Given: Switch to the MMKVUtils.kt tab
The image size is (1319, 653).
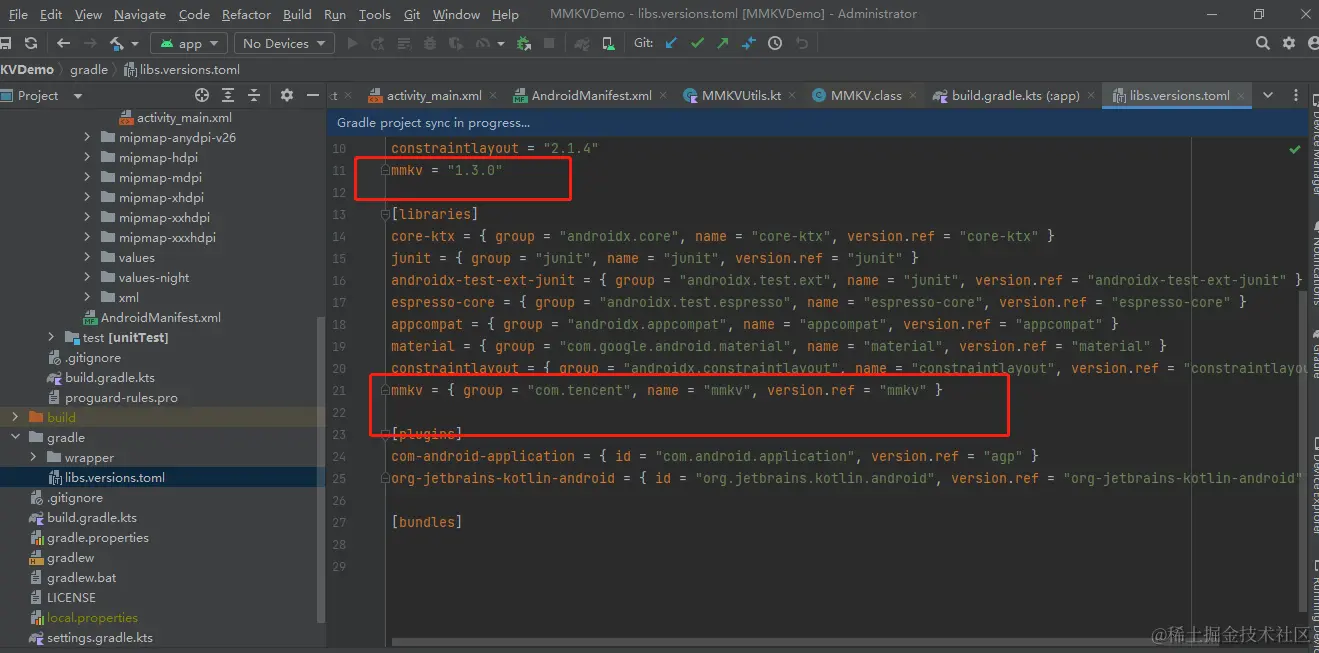Looking at the screenshot, I should (740, 95).
